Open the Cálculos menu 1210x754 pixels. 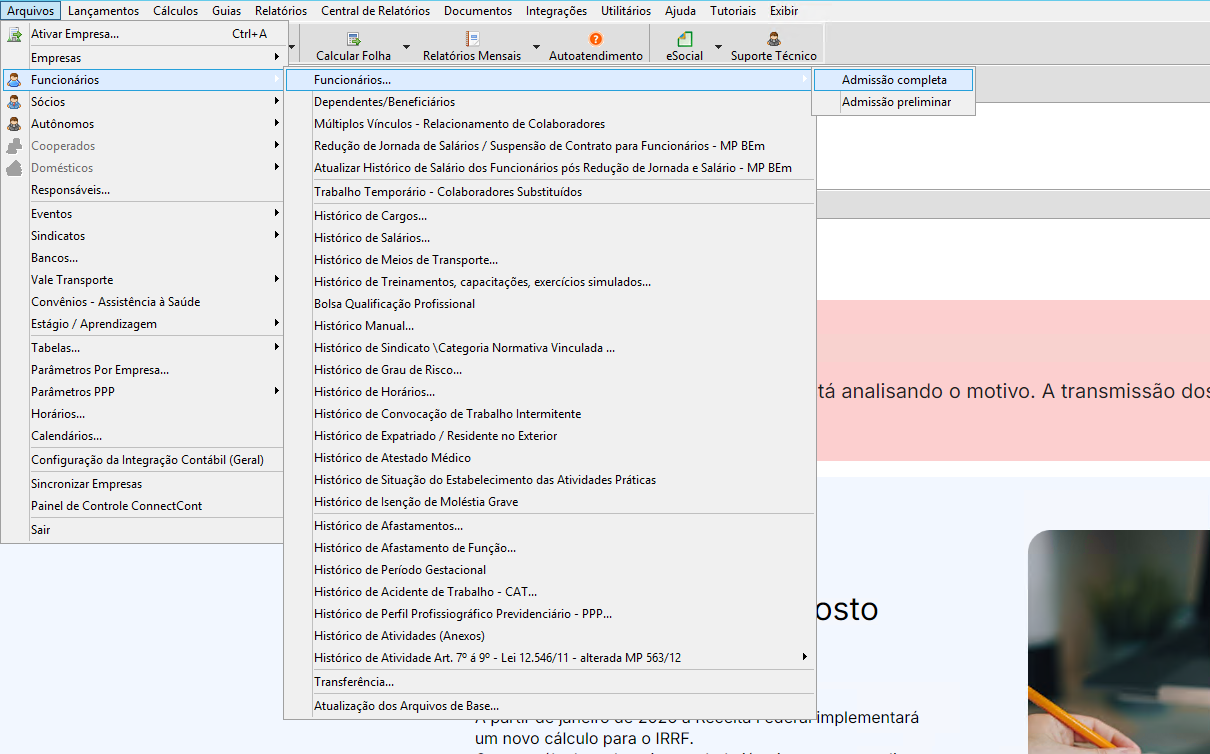pyautogui.click(x=176, y=11)
